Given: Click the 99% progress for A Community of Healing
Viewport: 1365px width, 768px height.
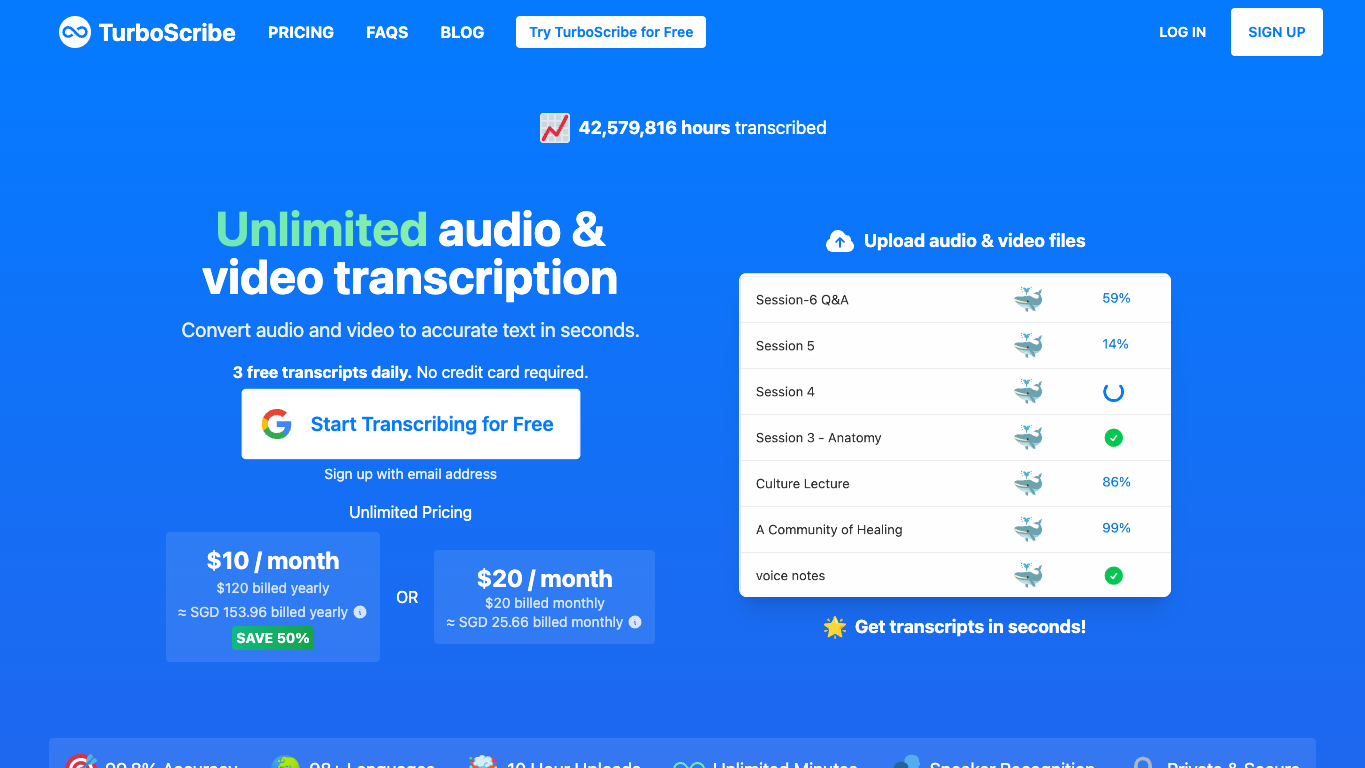Looking at the screenshot, I should click(x=1116, y=528).
